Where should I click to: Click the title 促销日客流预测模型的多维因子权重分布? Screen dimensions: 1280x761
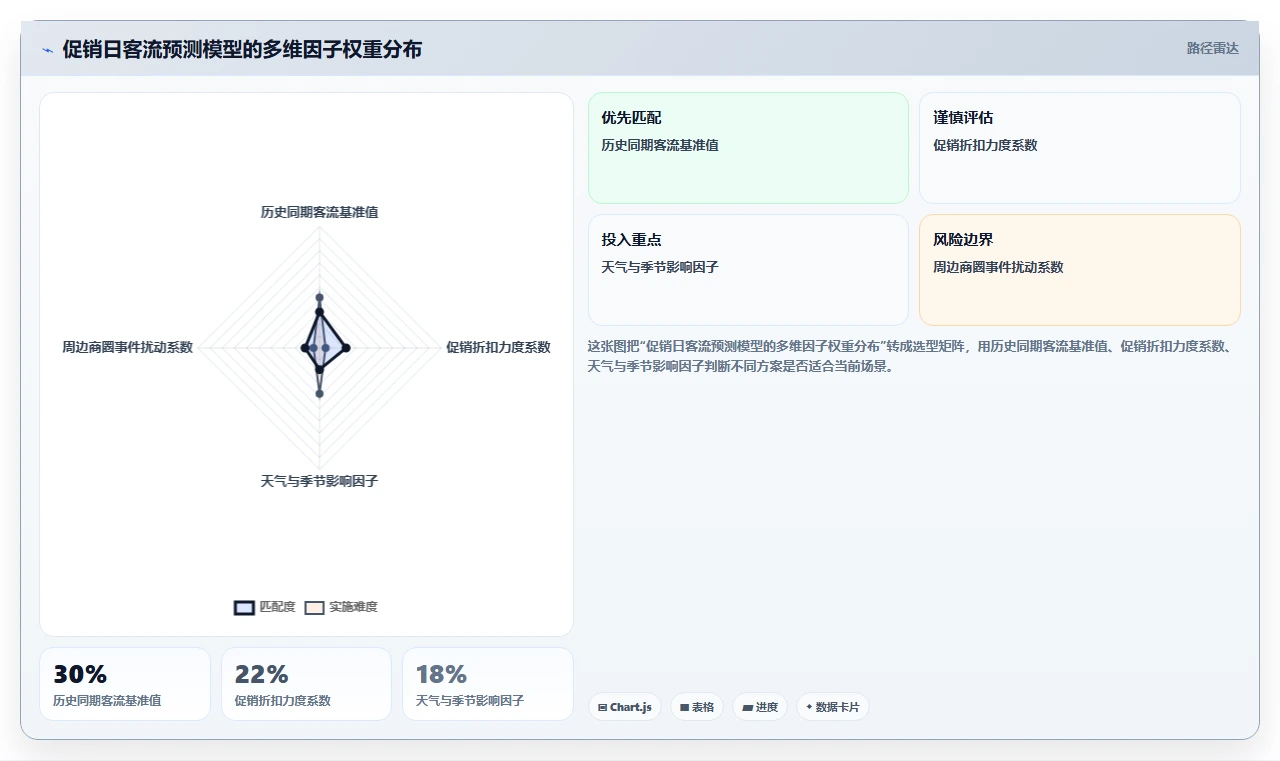click(242, 49)
